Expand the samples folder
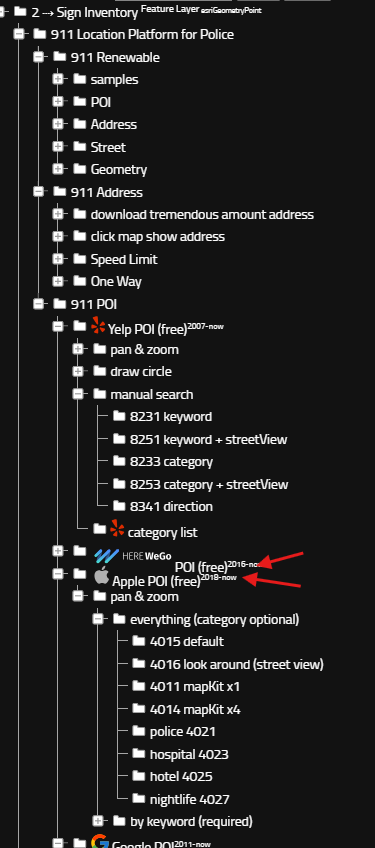This screenshot has height=848, width=375. (x=58, y=80)
